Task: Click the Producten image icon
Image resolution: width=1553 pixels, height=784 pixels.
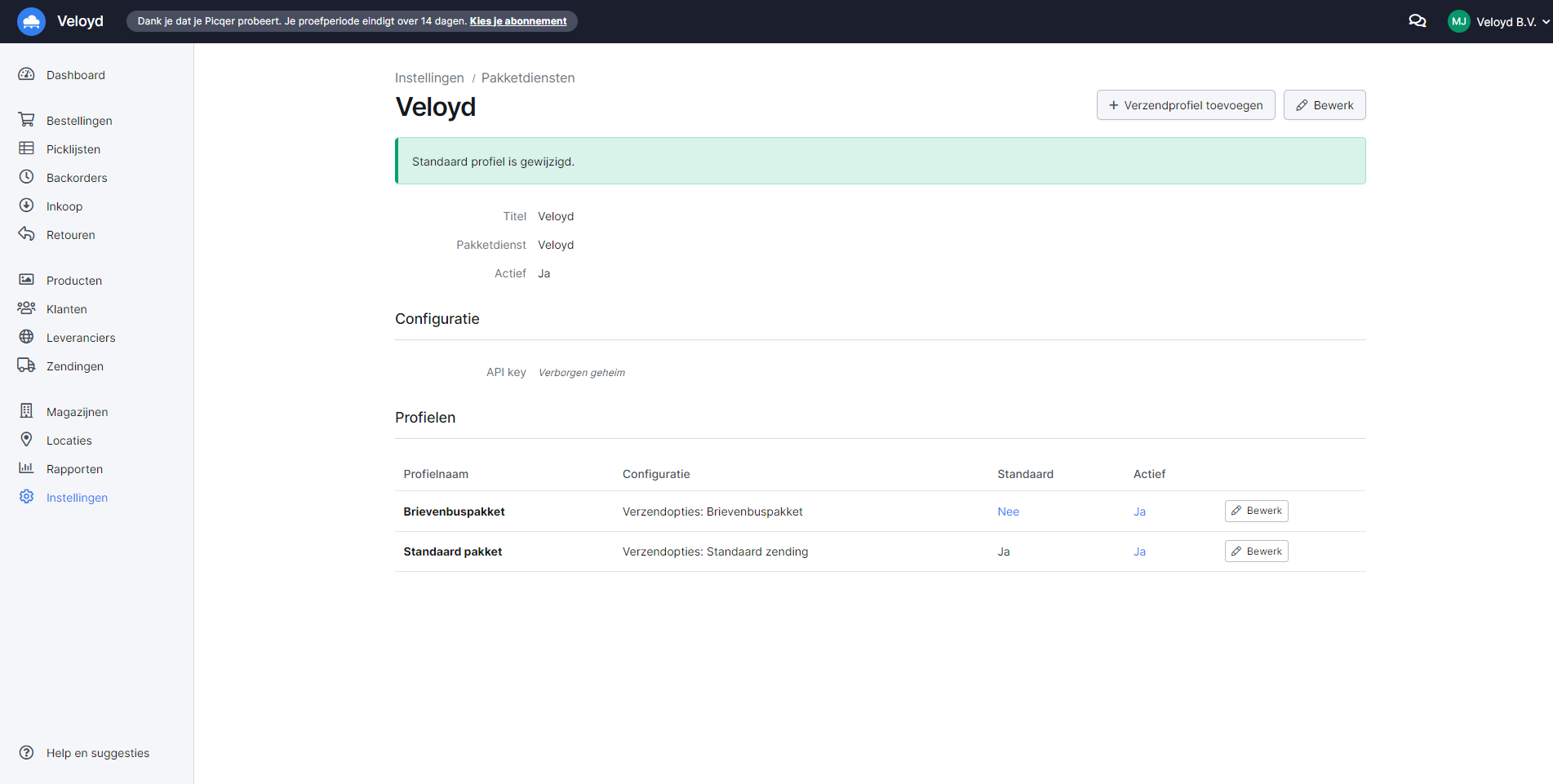Action: 26,280
